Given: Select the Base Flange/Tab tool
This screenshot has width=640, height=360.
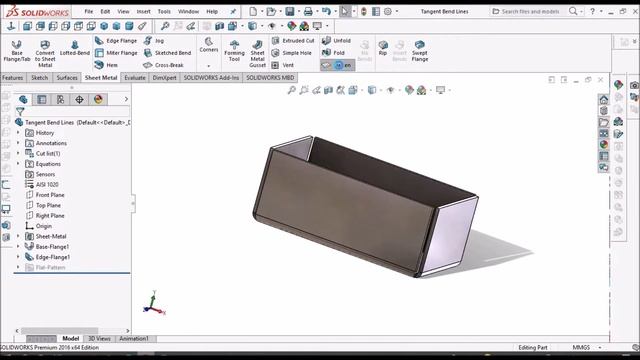Looking at the screenshot, I should tap(17, 51).
